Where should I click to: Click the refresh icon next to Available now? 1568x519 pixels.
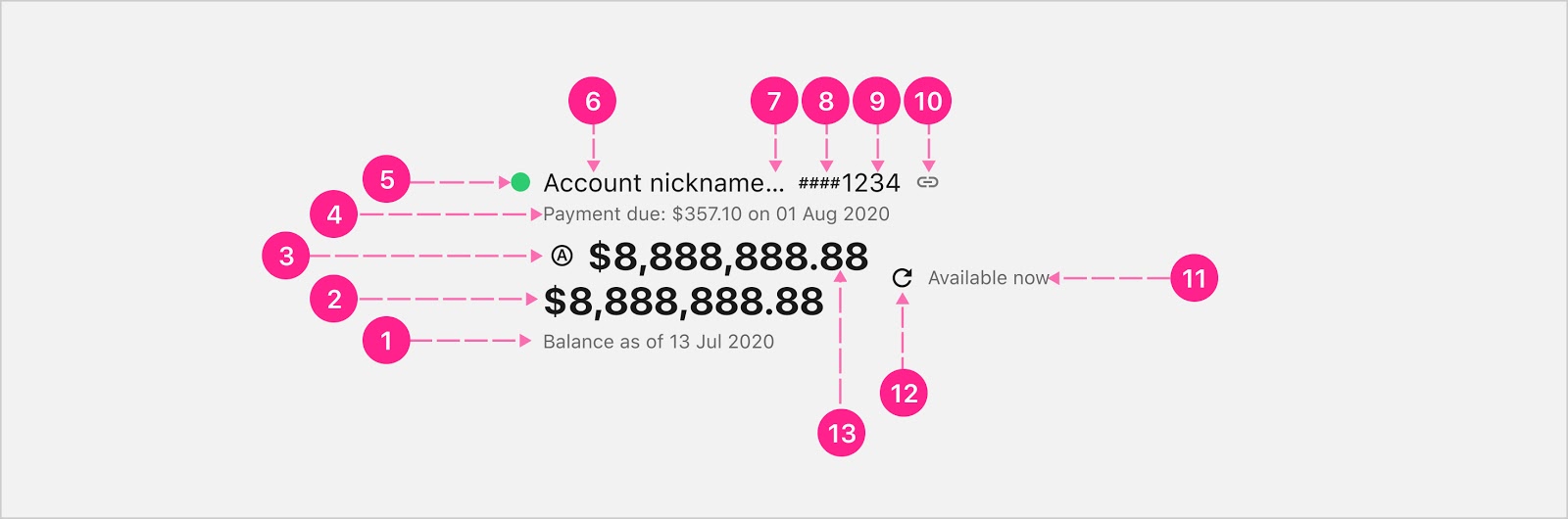(x=903, y=278)
